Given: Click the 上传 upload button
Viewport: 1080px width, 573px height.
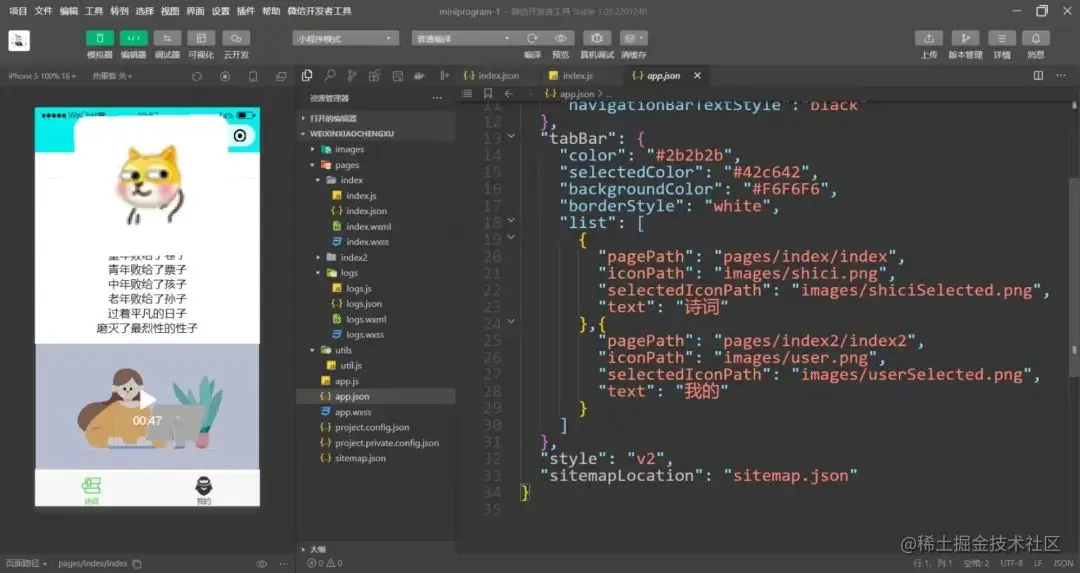Looking at the screenshot, I should [928, 39].
